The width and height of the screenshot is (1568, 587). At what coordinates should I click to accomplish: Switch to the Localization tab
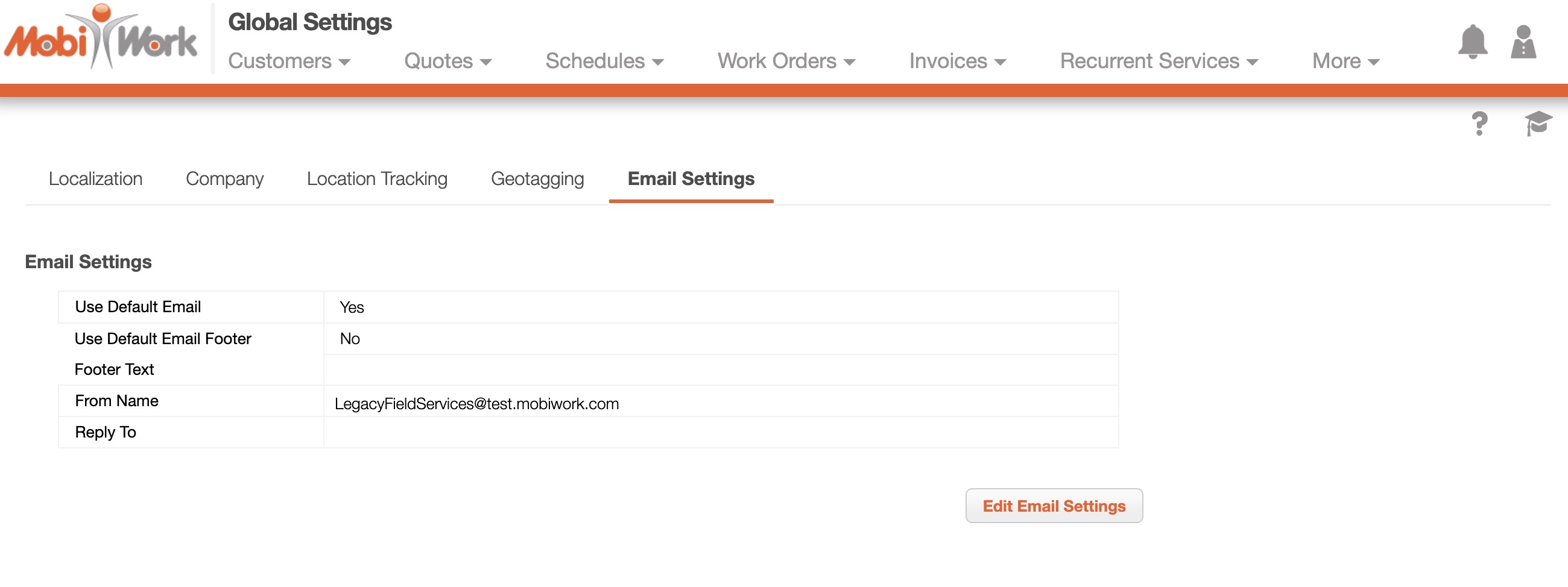95,179
